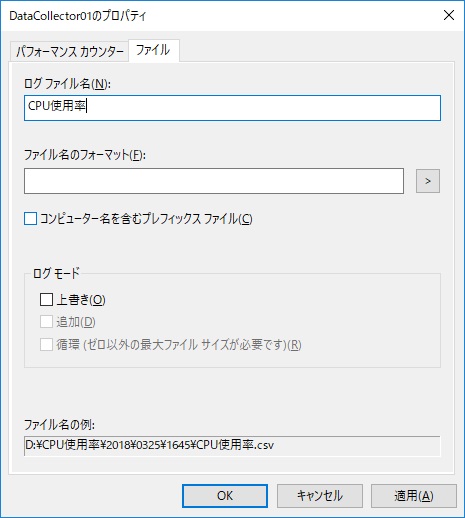This screenshot has width=465, height=518.
Task: Click the ファイル名のフォーマット(F) label
Action: click(x=85, y=155)
